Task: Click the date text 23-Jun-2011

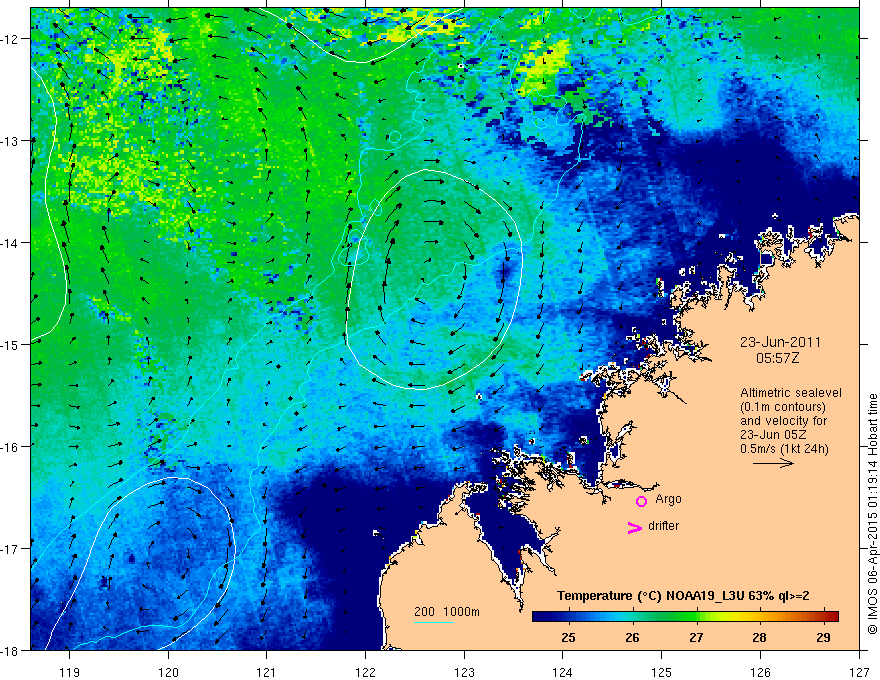Action: coord(780,342)
